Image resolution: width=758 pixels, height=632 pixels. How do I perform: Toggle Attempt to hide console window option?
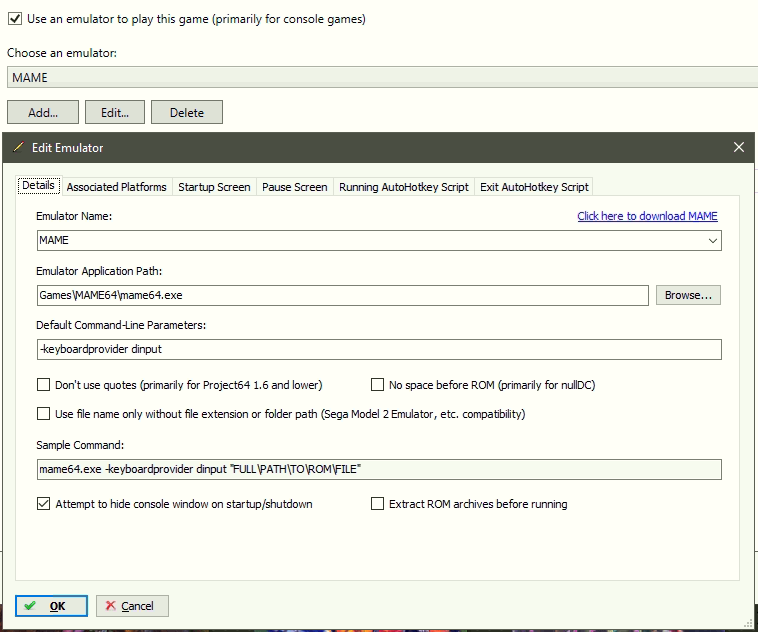(x=44, y=504)
